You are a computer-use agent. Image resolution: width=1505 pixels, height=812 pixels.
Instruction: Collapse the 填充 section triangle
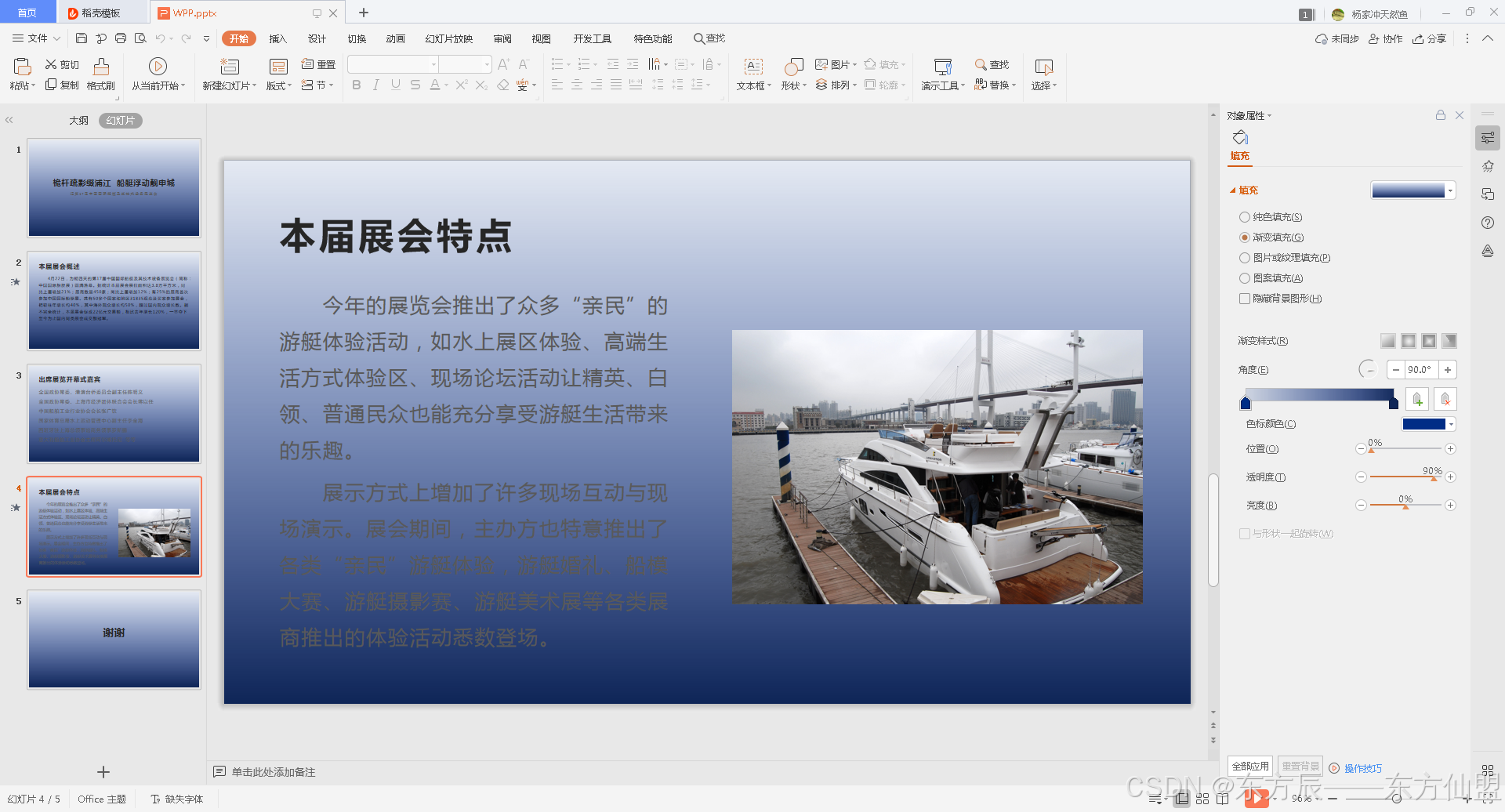pyautogui.click(x=1232, y=190)
